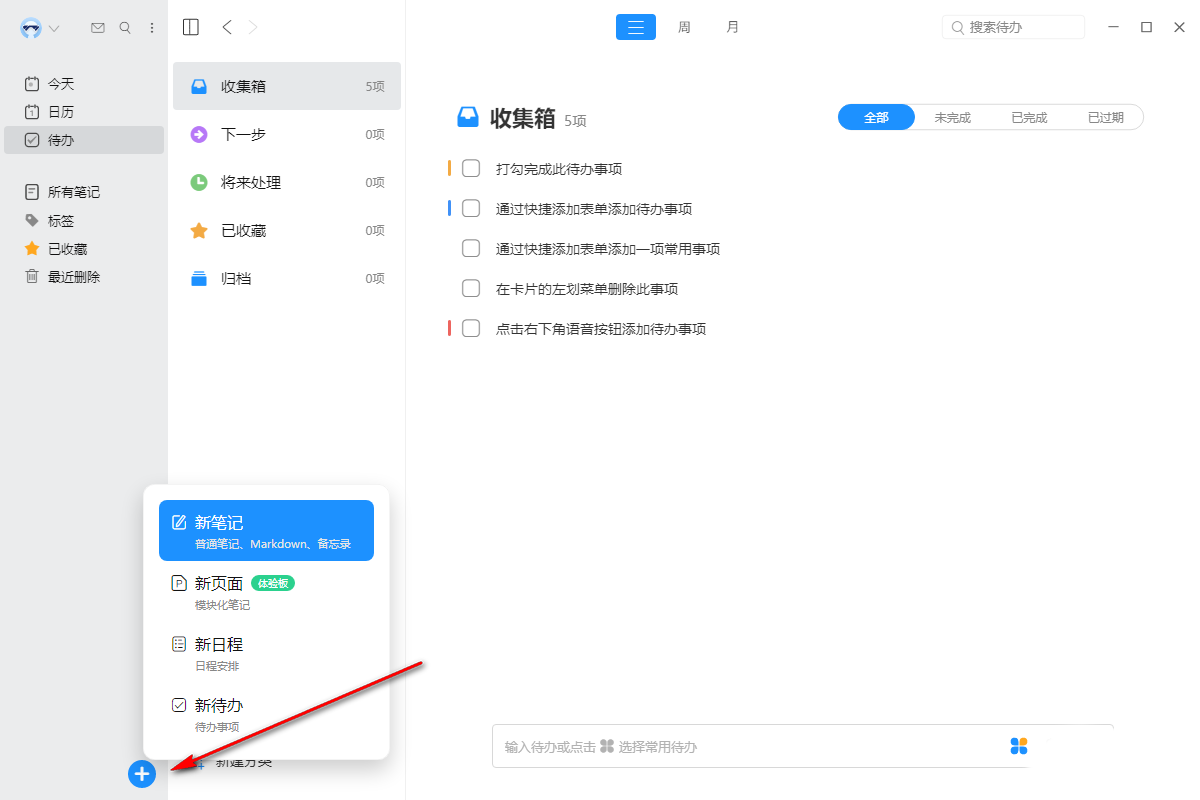Viewport: 1200px width, 800px height.
Task: Filter by 已完成 items
Action: coord(1029,117)
